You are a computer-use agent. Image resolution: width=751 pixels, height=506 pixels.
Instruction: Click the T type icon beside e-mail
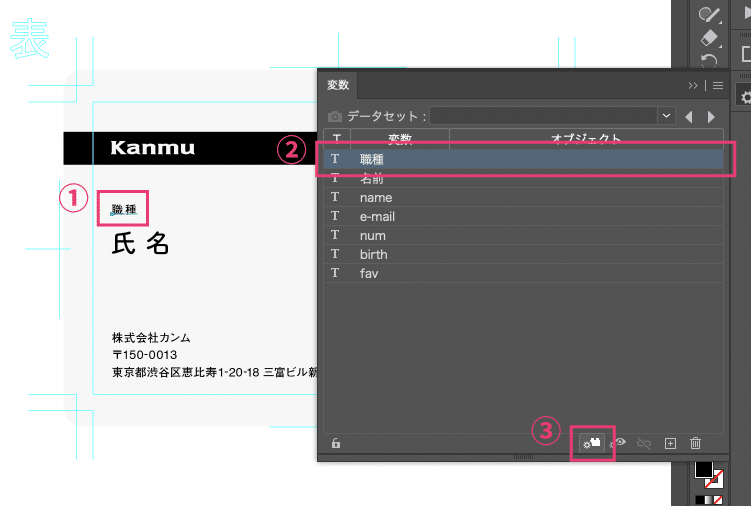click(335, 216)
